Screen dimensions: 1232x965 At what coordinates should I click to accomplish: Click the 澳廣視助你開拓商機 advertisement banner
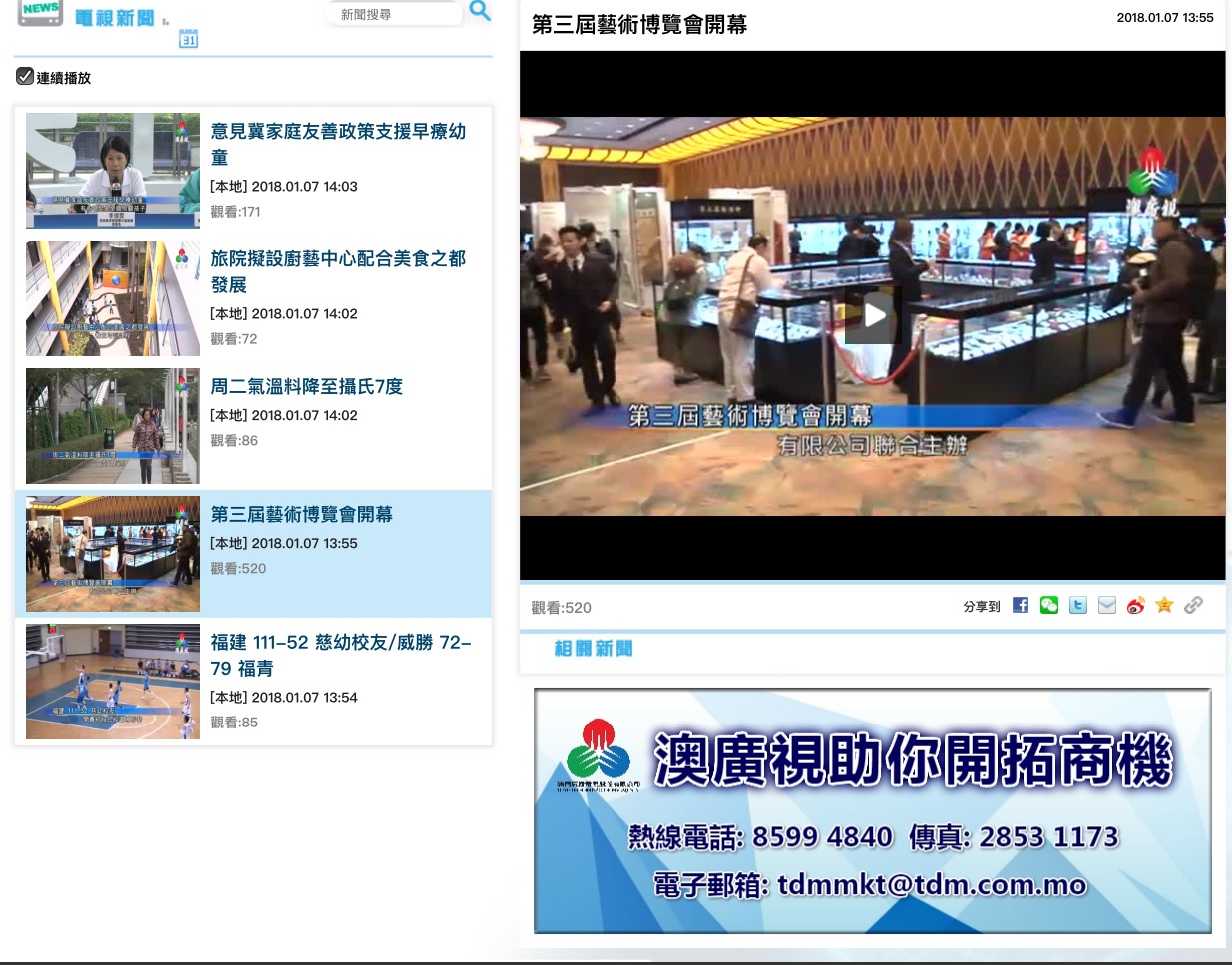pyautogui.click(x=872, y=810)
